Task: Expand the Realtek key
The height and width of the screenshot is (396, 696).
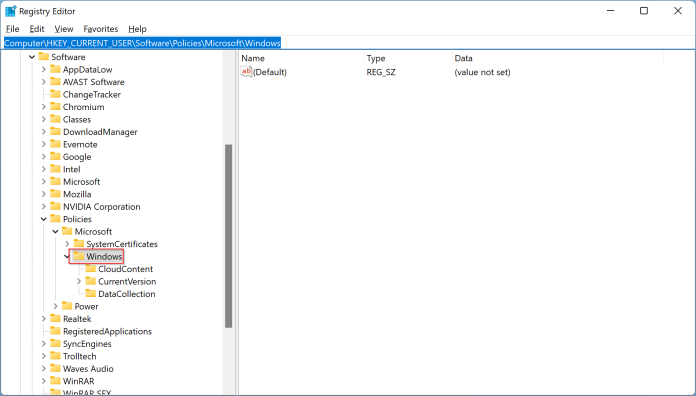Action: click(44, 318)
